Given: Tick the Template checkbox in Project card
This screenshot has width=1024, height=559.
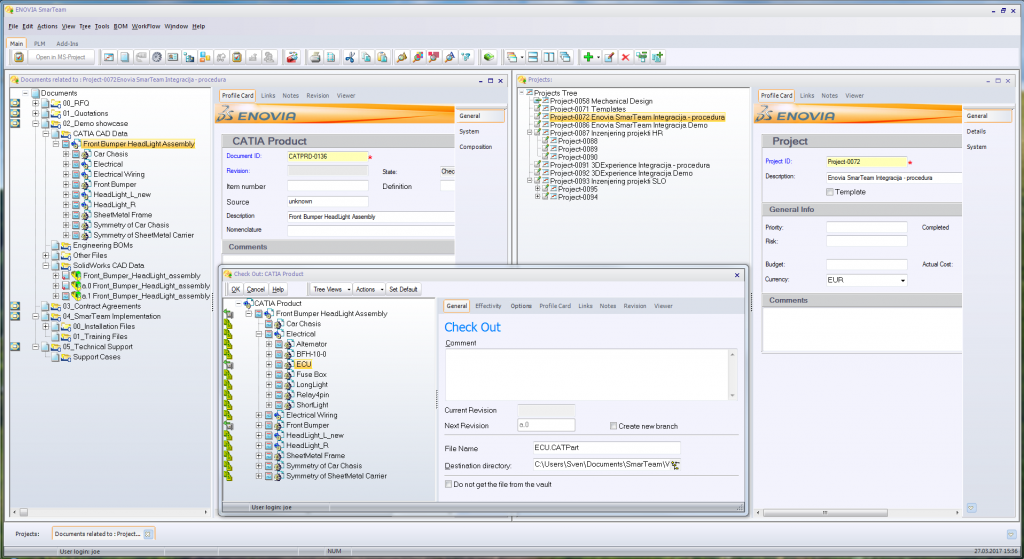Looking at the screenshot, I should pyautogui.click(x=829, y=192).
